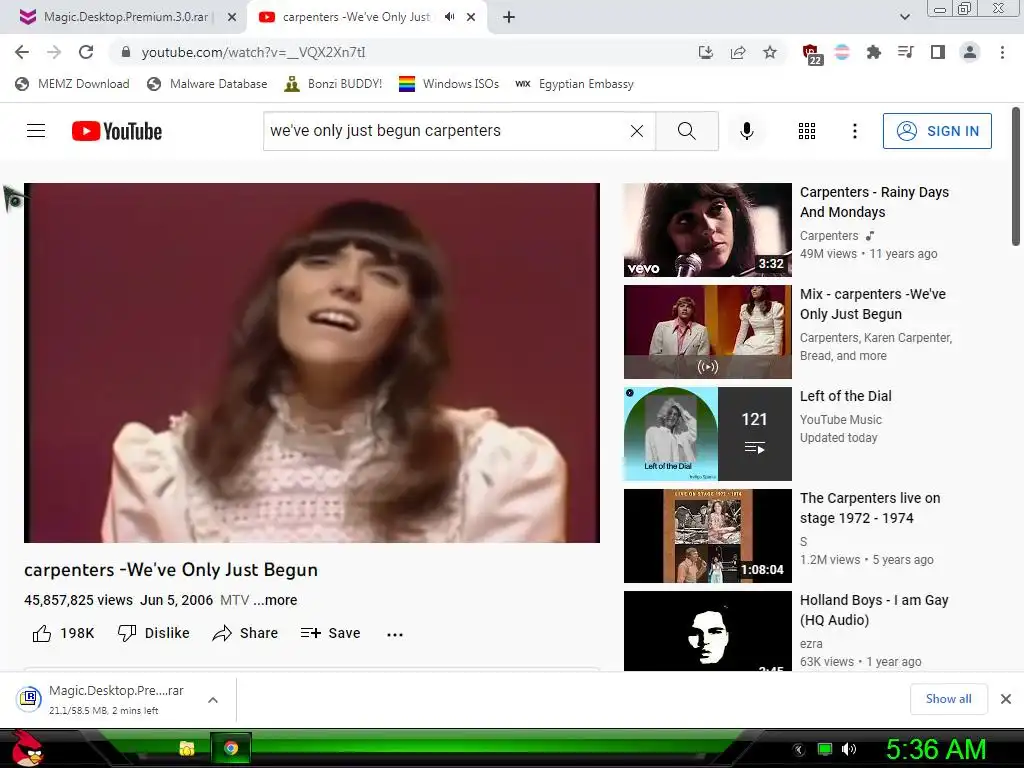Click the address bar URL
Screen dimensions: 1024x768
[253, 52]
